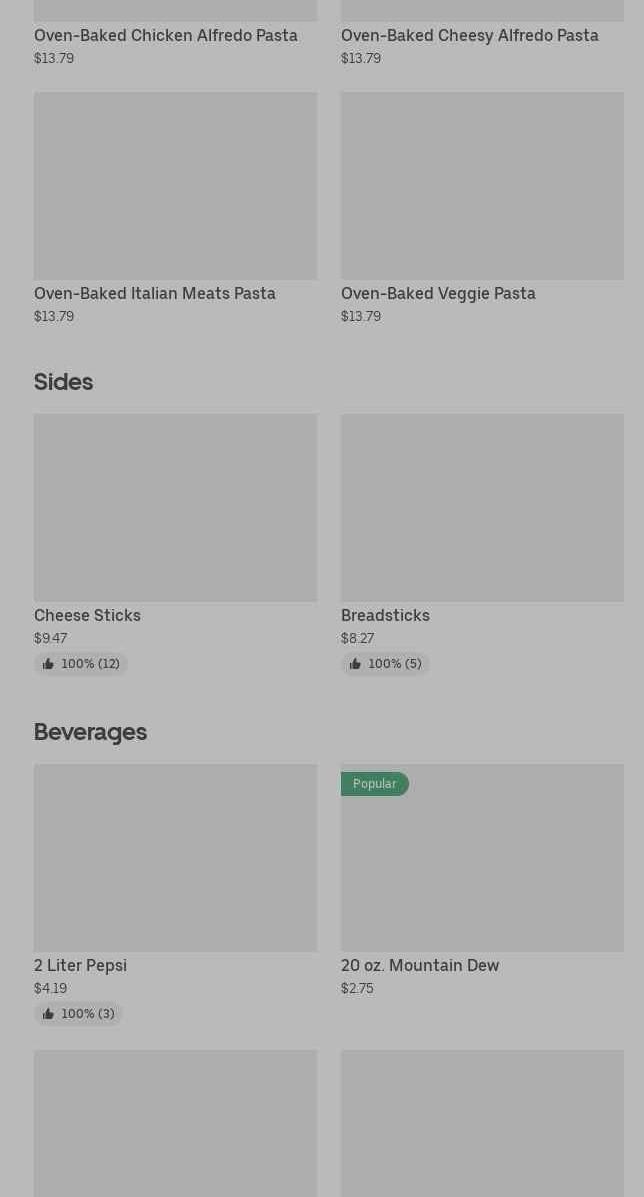Click thumbs-up icon under Cheese Sticks

pos(48,664)
